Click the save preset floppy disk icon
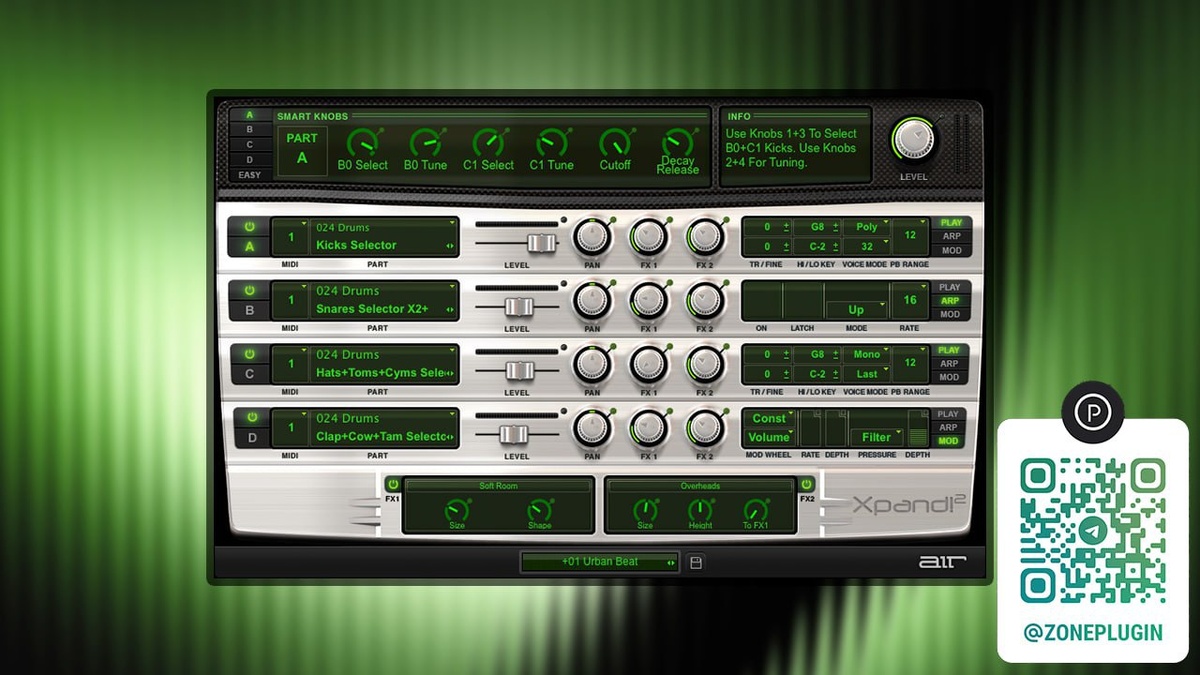Viewport: 1200px width, 675px height. click(696, 562)
